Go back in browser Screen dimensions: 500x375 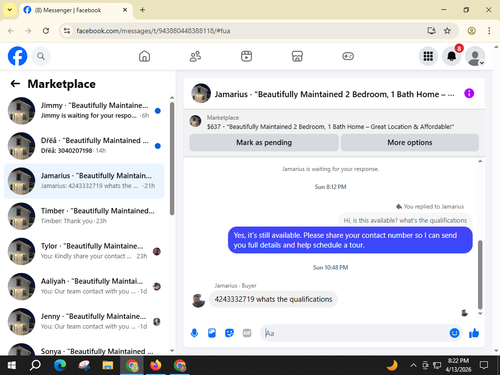pos(11,31)
